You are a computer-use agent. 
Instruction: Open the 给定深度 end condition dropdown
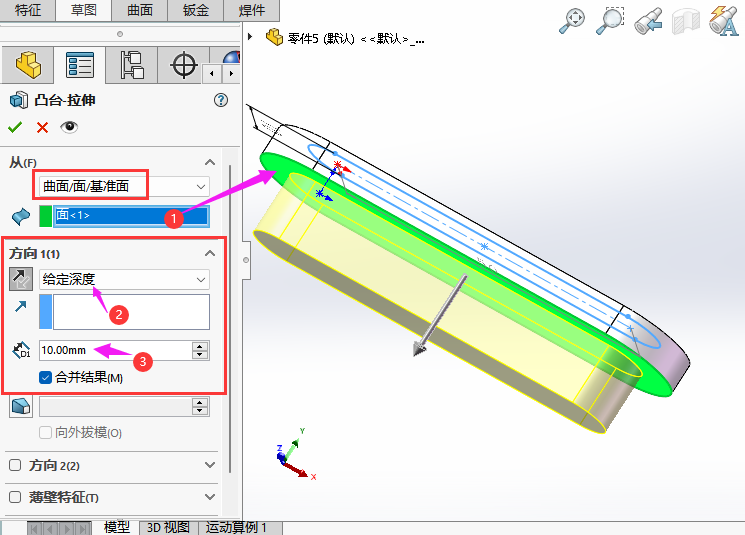124,279
